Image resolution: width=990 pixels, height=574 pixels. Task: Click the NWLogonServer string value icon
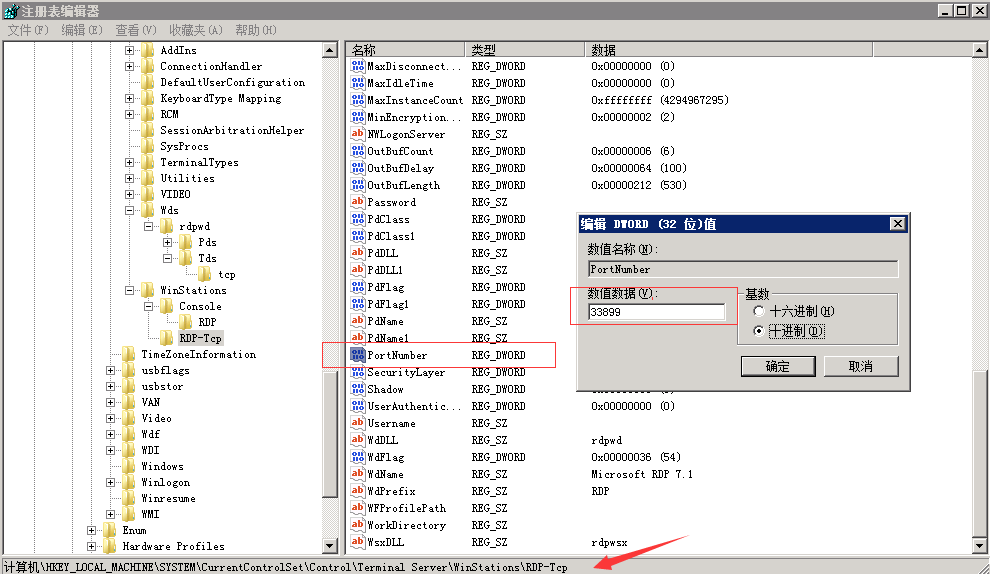pyautogui.click(x=357, y=134)
